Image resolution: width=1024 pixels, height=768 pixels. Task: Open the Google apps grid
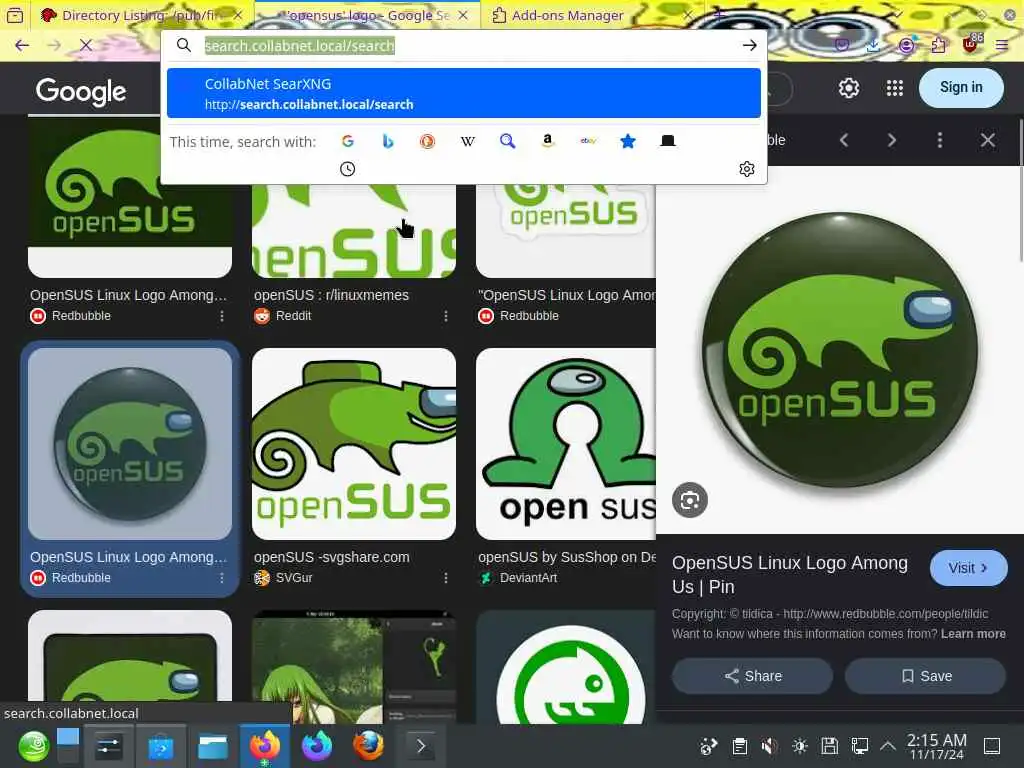coord(894,88)
